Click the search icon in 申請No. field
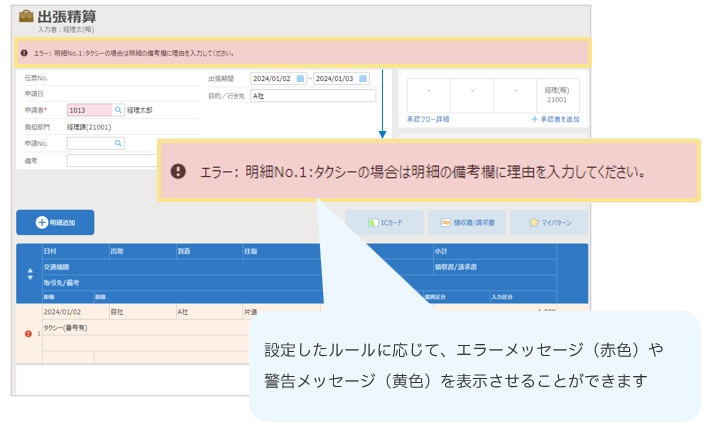Image resolution: width=714 pixels, height=428 pixels. (x=118, y=143)
